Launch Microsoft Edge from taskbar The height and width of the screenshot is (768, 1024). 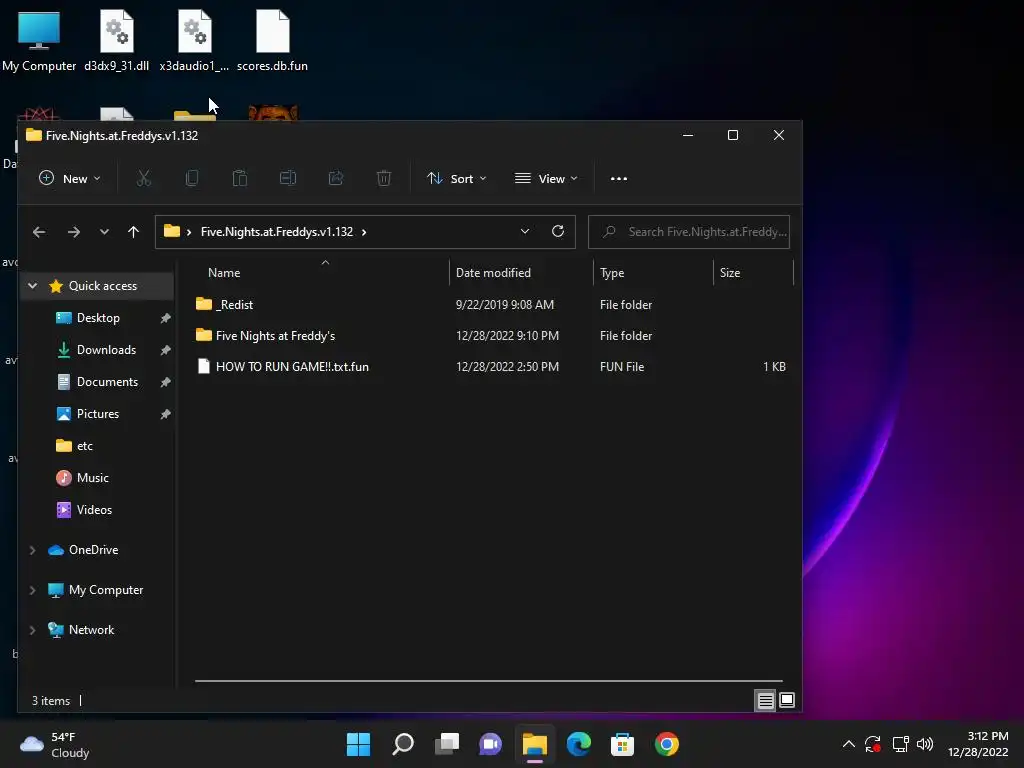pyautogui.click(x=579, y=744)
